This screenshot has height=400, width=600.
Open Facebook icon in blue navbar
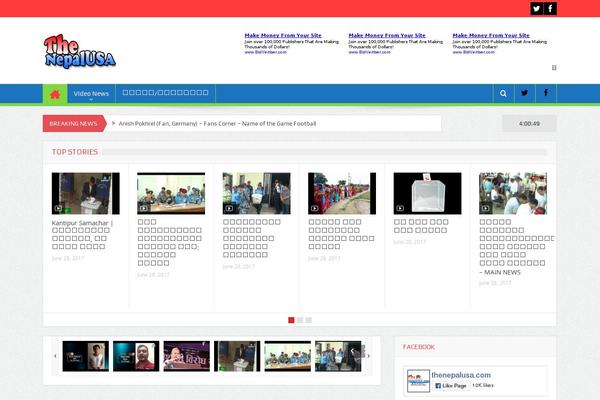pyautogui.click(x=546, y=93)
